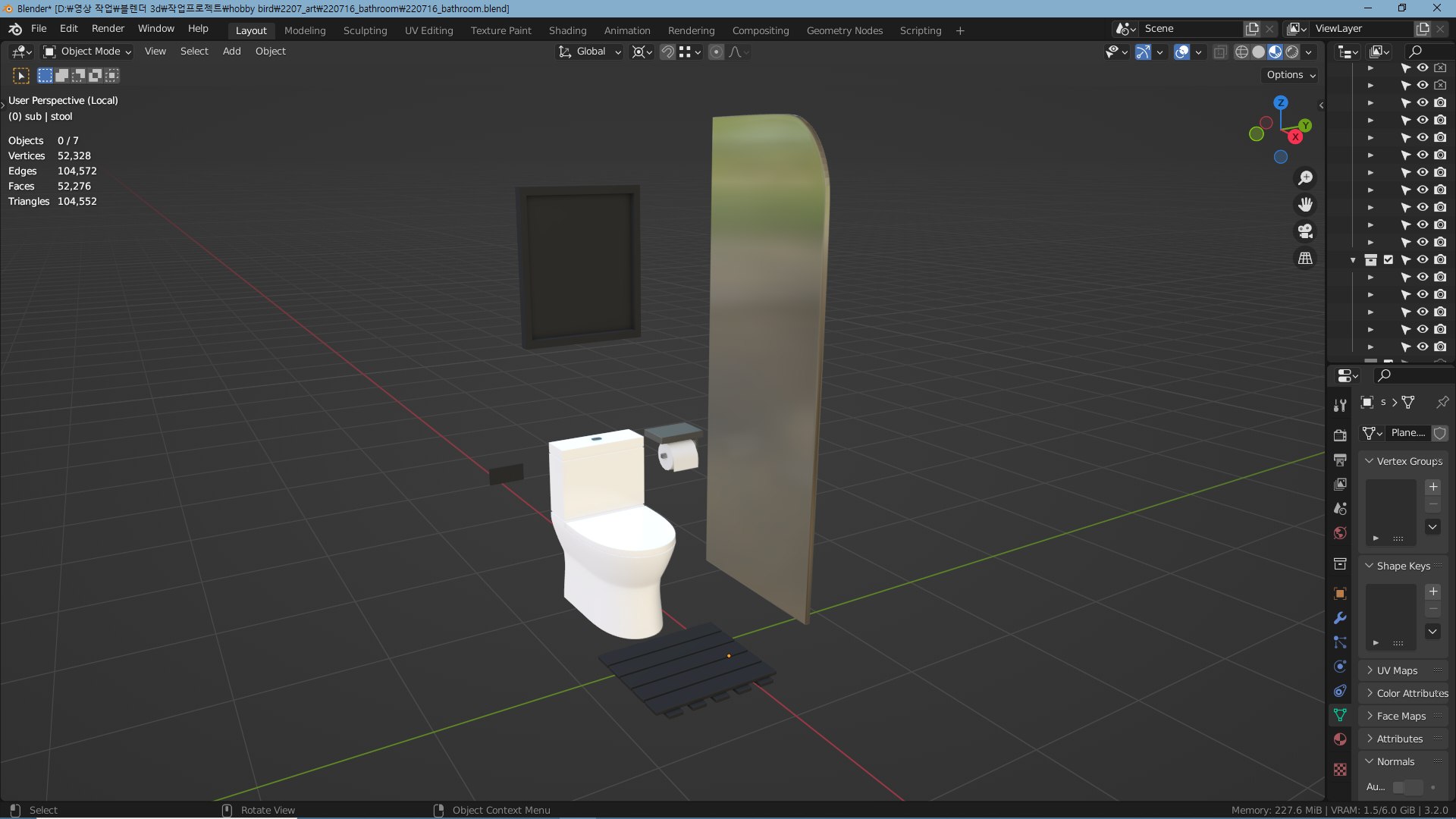Add a new shape key with plus button
The height and width of the screenshot is (819, 1456).
(x=1432, y=591)
